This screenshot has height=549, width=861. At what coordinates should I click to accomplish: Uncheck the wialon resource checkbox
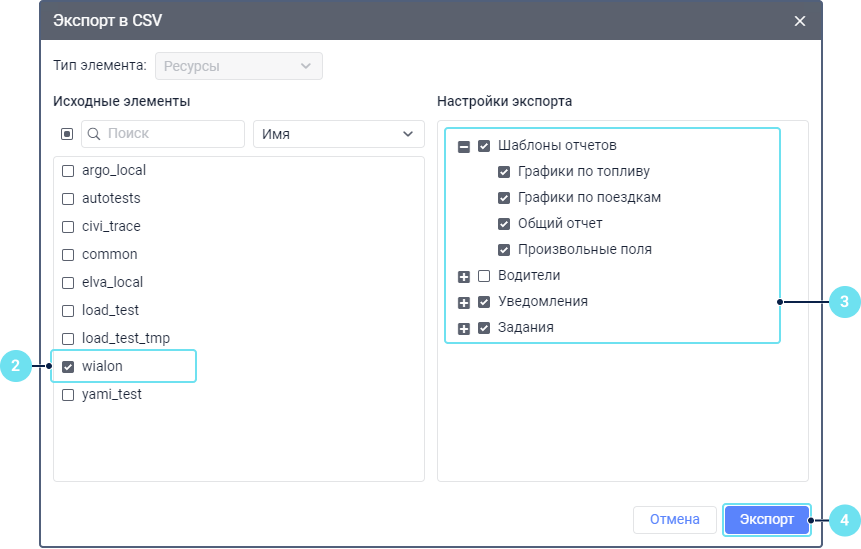pos(68,367)
